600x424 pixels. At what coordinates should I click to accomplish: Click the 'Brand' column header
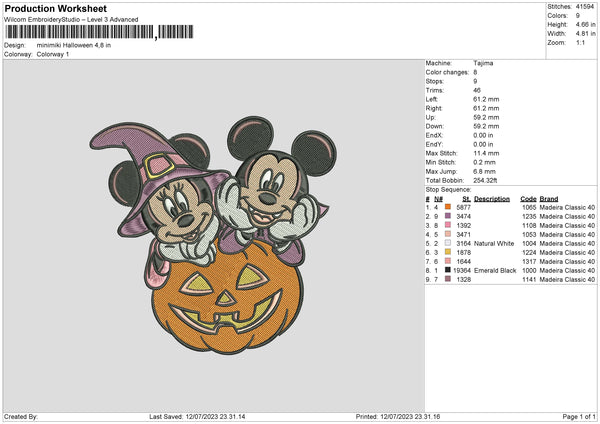[549, 199]
